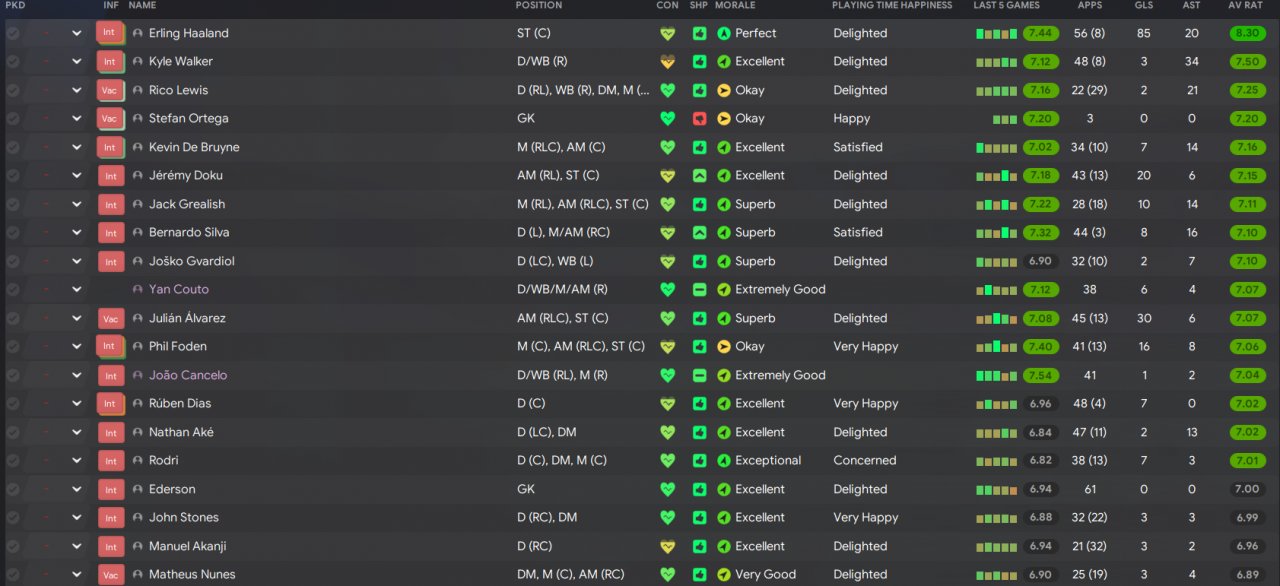The image size is (1280, 586).
Task: Click Rico Lewis's Vac info icon
Action: [x=110, y=90]
